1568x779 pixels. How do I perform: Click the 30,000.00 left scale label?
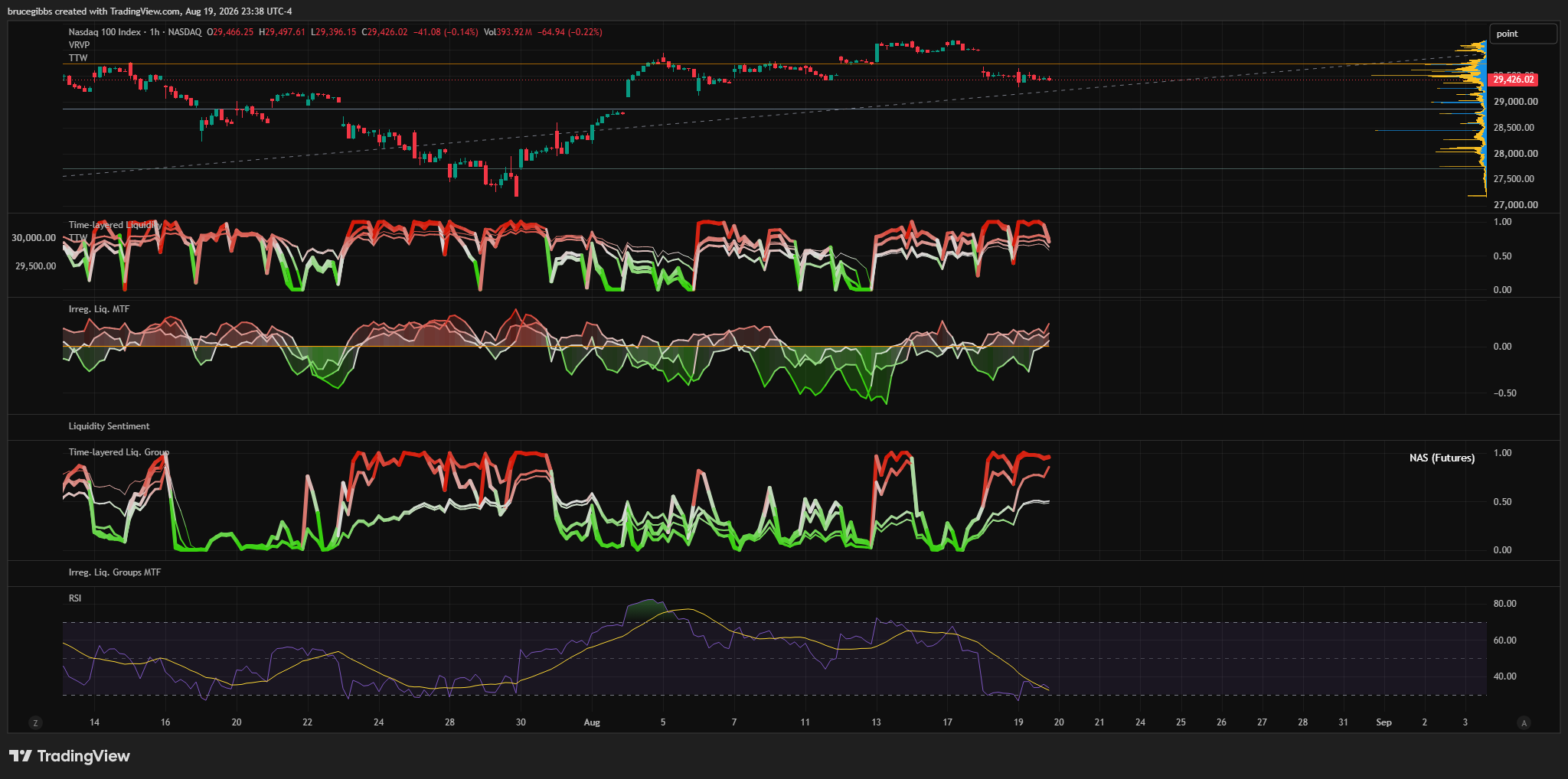point(34,238)
